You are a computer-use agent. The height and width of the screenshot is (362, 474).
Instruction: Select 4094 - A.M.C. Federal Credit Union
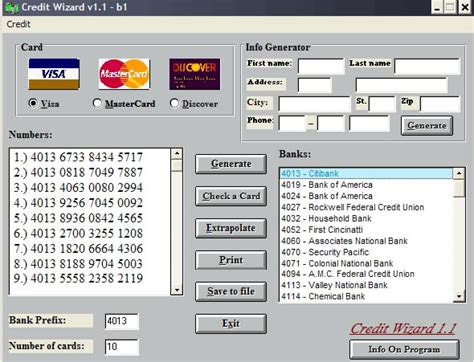click(366, 274)
